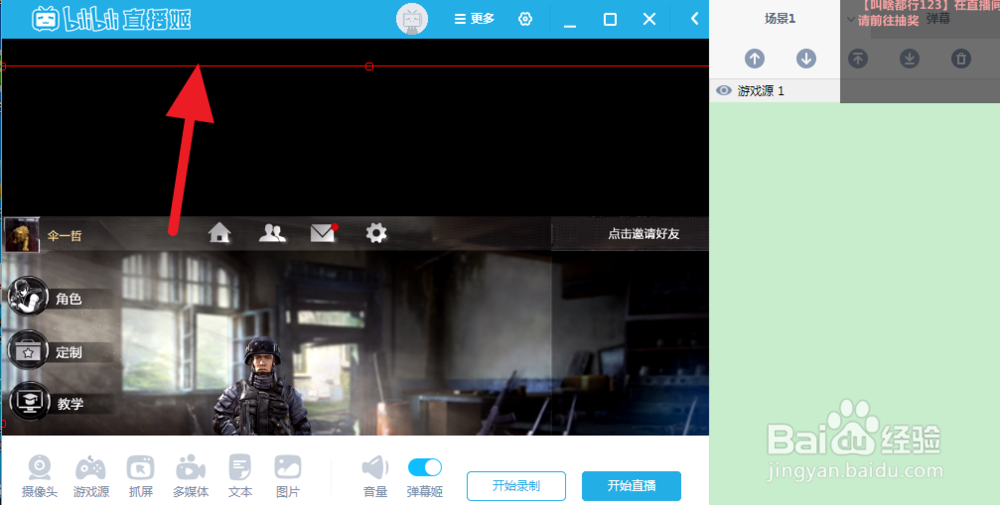Click the user avatar in the title bar

pos(412,19)
